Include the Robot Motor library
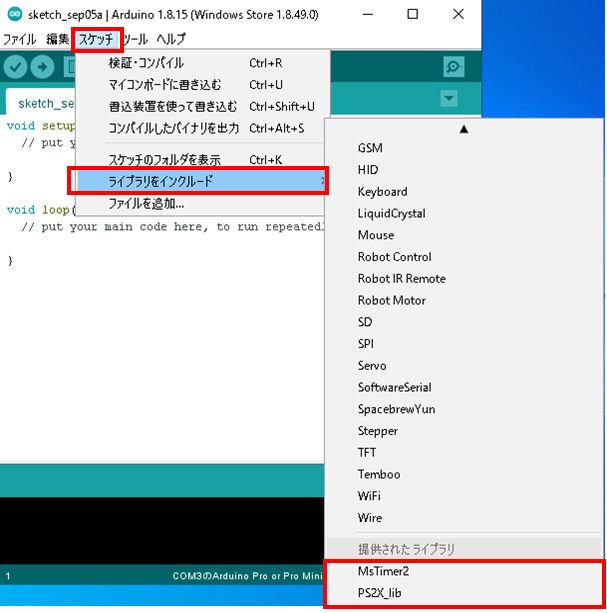The image size is (607, 613). pyautogui.click(x=464, y=300)
